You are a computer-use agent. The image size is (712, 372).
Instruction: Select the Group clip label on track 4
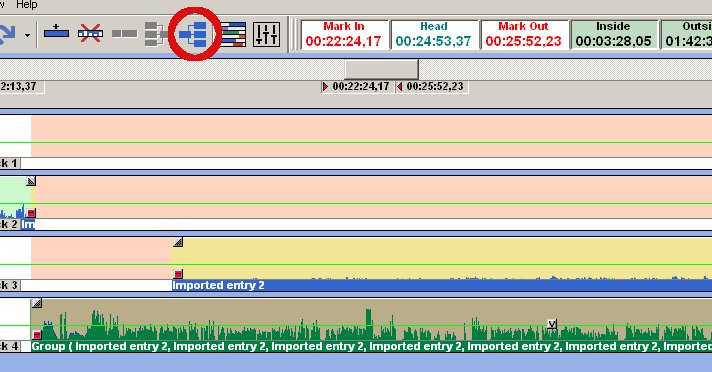pyautogui.click(x=371, y=347)
